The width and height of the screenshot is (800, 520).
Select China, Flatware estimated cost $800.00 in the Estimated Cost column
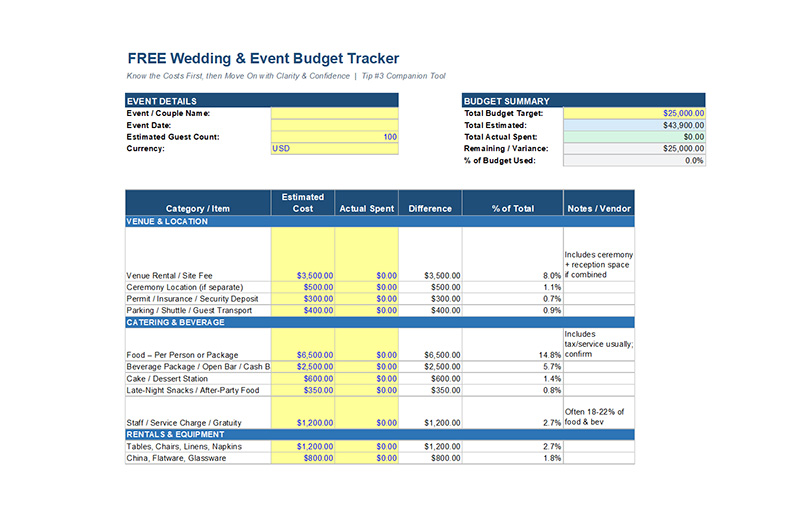pos(303,458)
